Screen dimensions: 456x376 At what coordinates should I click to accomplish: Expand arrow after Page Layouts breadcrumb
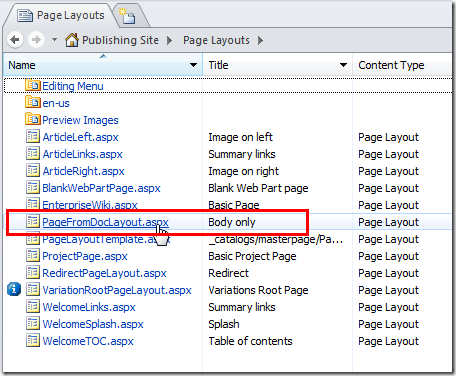coord(260,40)
